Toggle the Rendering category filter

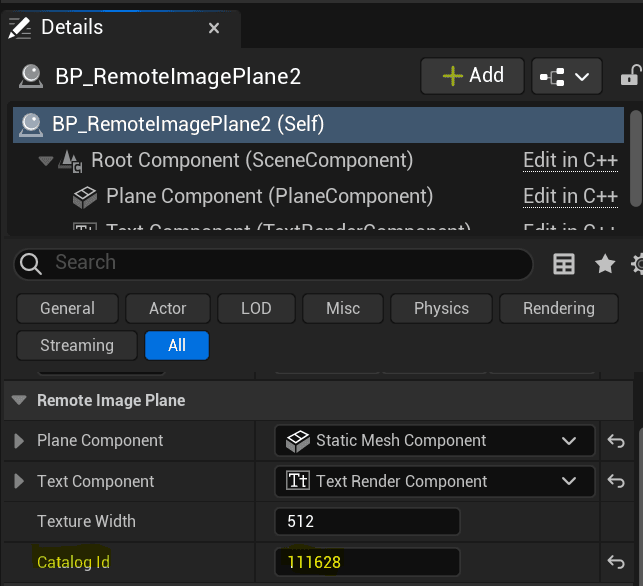click(x=558, y=308)
